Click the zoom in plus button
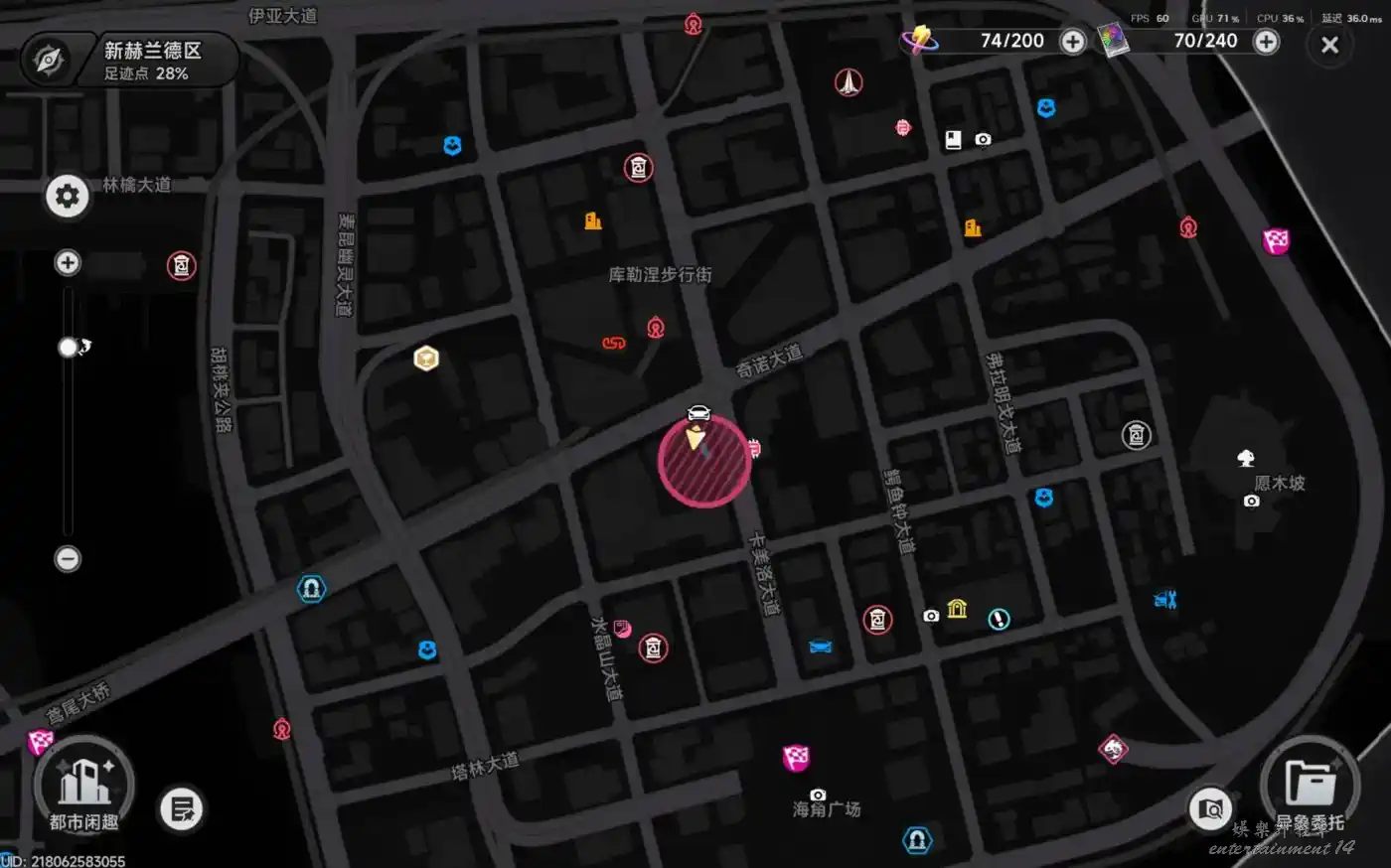Screen dimensions: 1391x868 pos(68,263)
